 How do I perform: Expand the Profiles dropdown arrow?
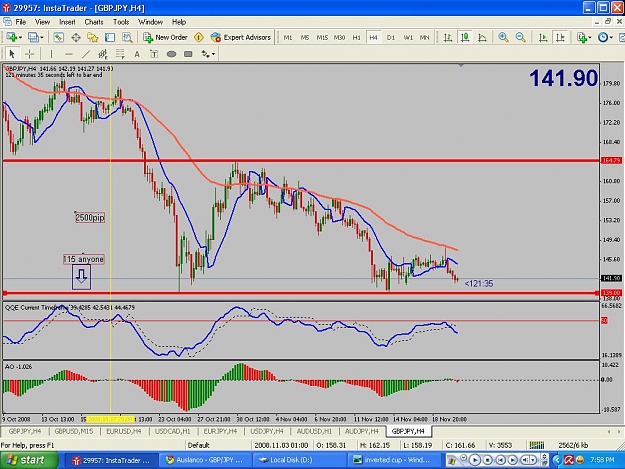click(x=41, y=38)
